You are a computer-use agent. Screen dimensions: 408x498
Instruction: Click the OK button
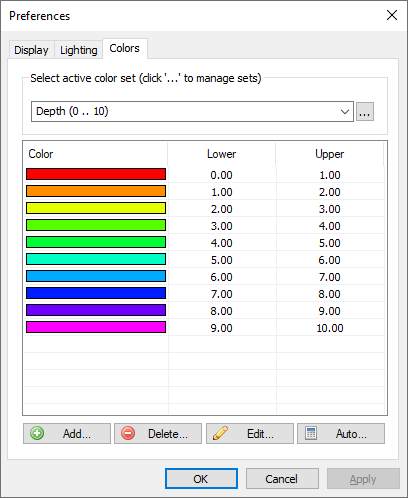[x=201, y=479]
